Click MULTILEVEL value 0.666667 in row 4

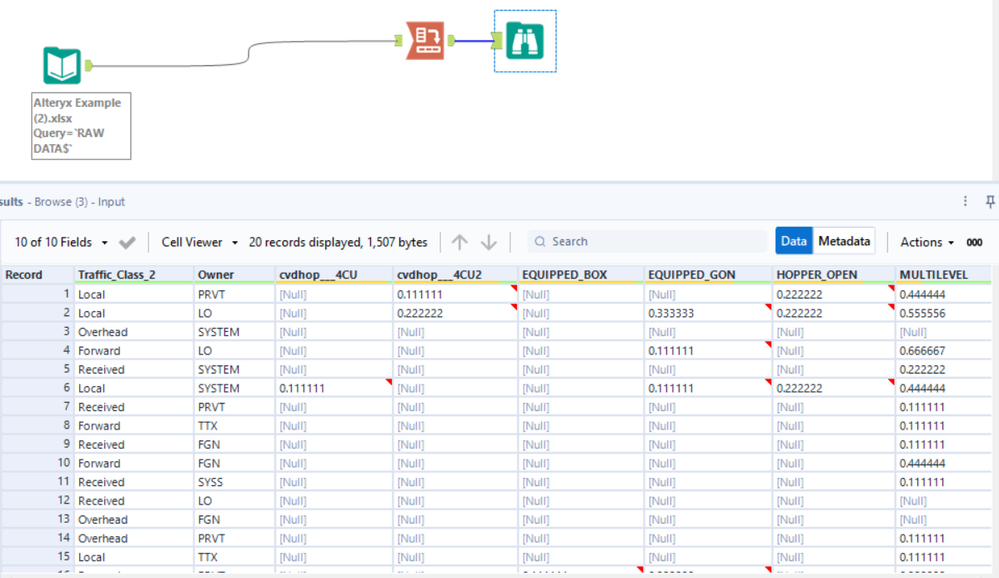click(944, 351)
